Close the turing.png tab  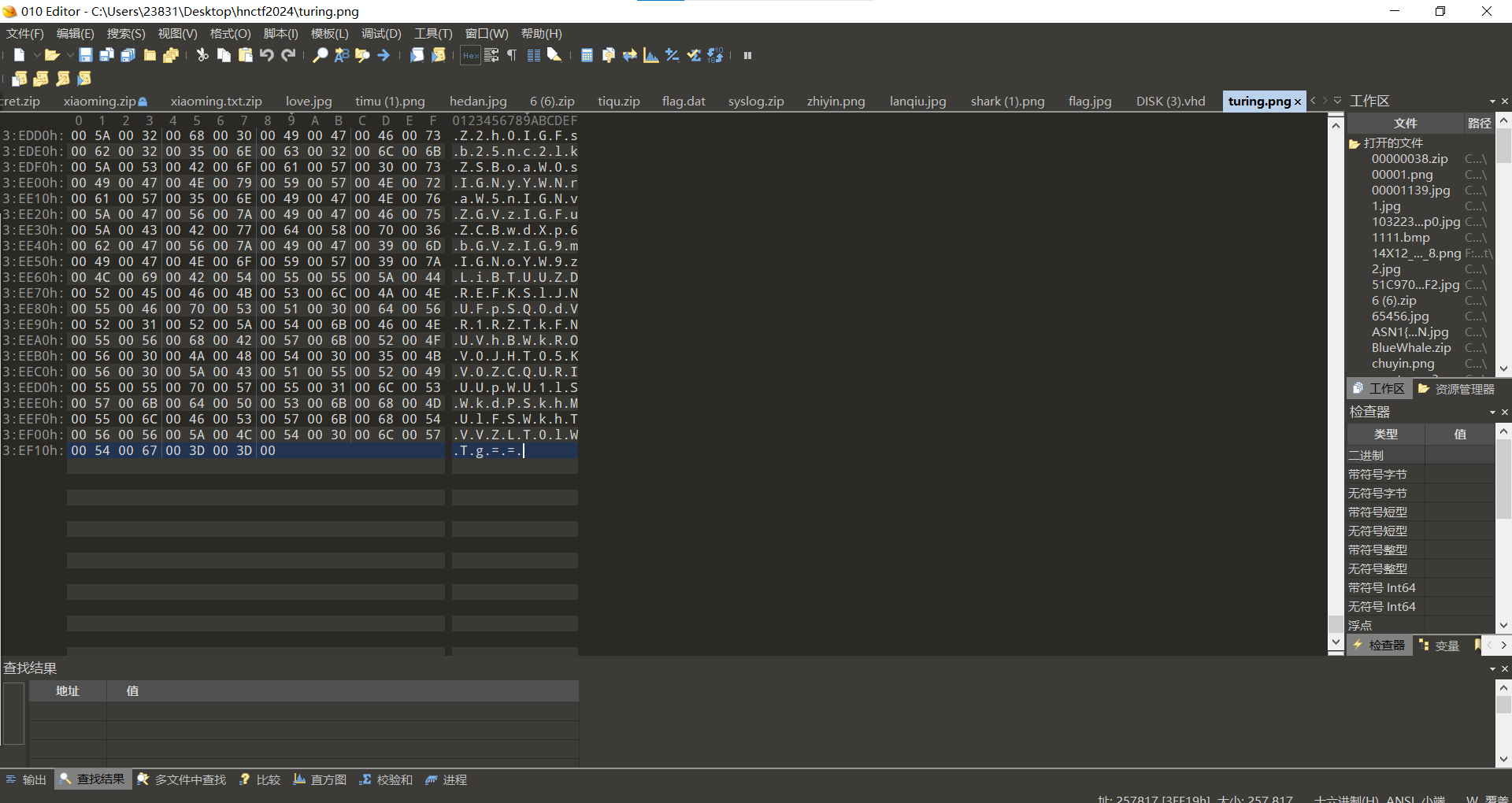click(1298, 102)
